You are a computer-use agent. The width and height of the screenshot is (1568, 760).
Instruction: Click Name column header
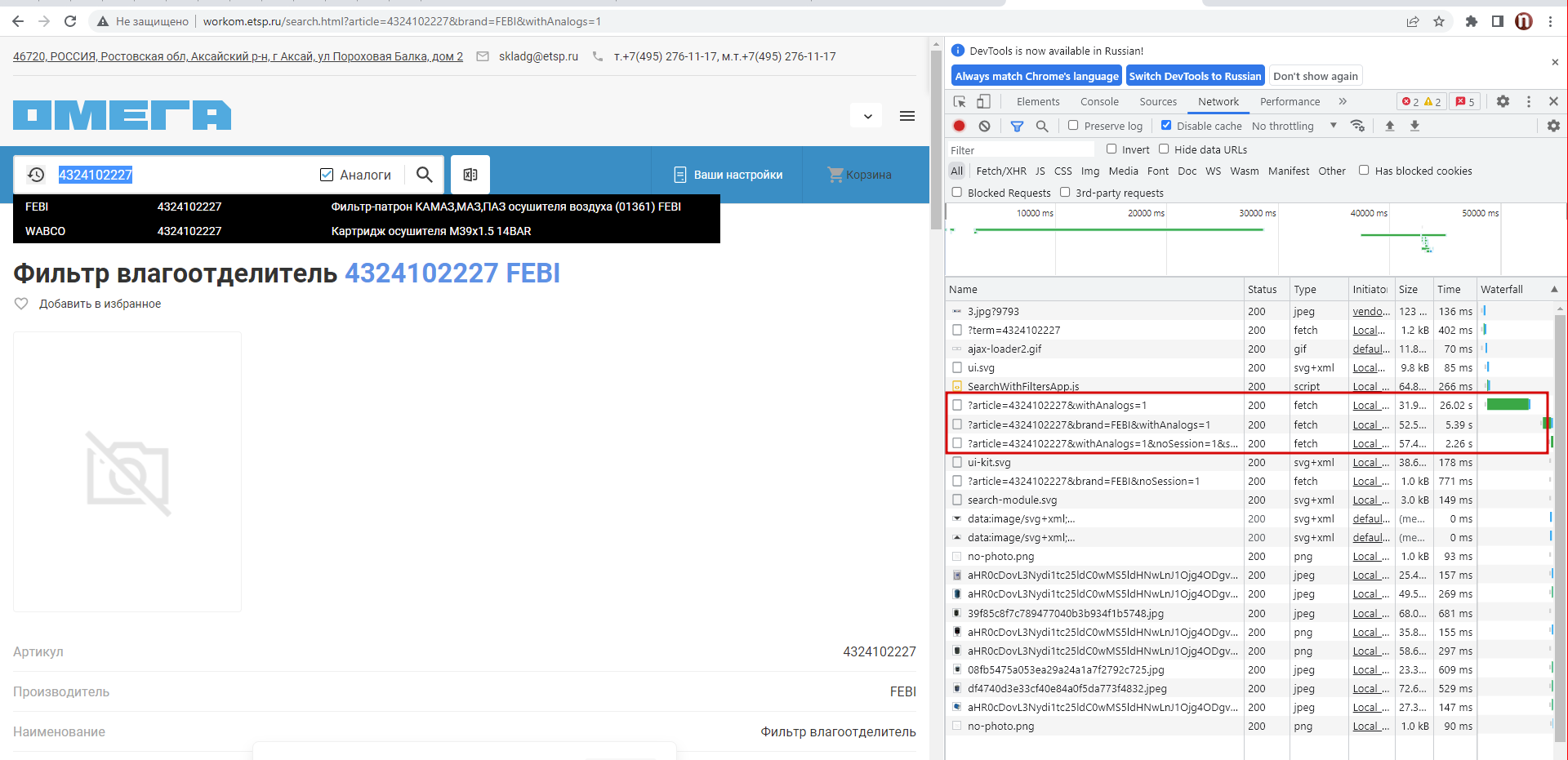click(x=1094, y=289)
